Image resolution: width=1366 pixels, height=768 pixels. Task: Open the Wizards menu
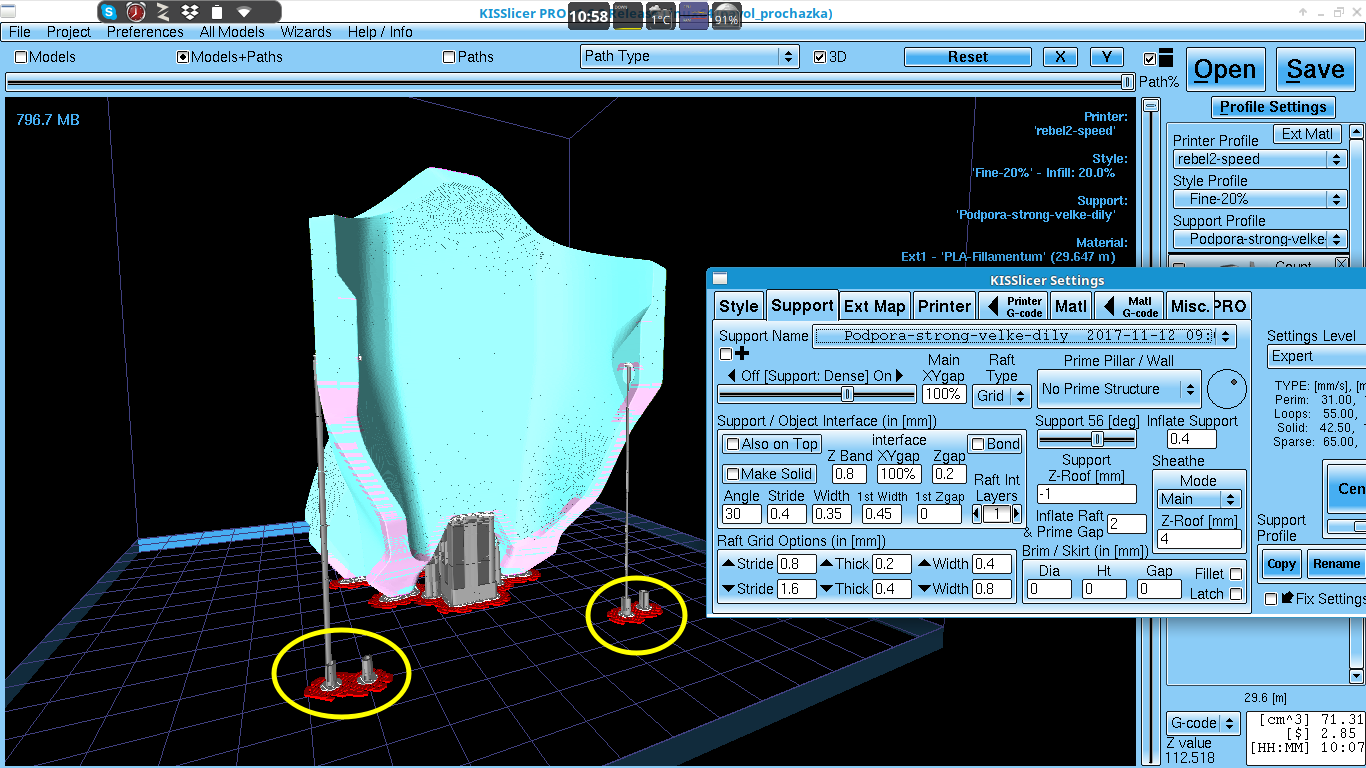tap(306, 32)
